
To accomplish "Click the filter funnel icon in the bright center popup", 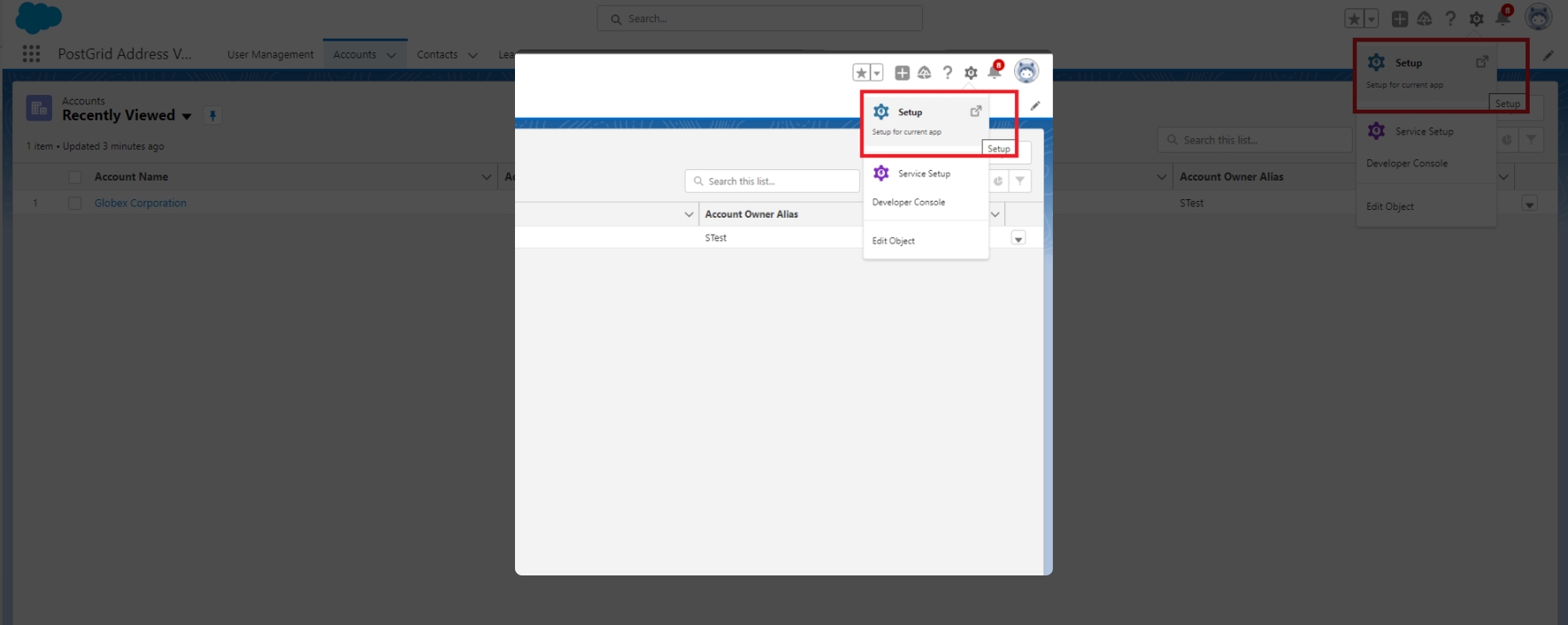I will point(1020,181).
